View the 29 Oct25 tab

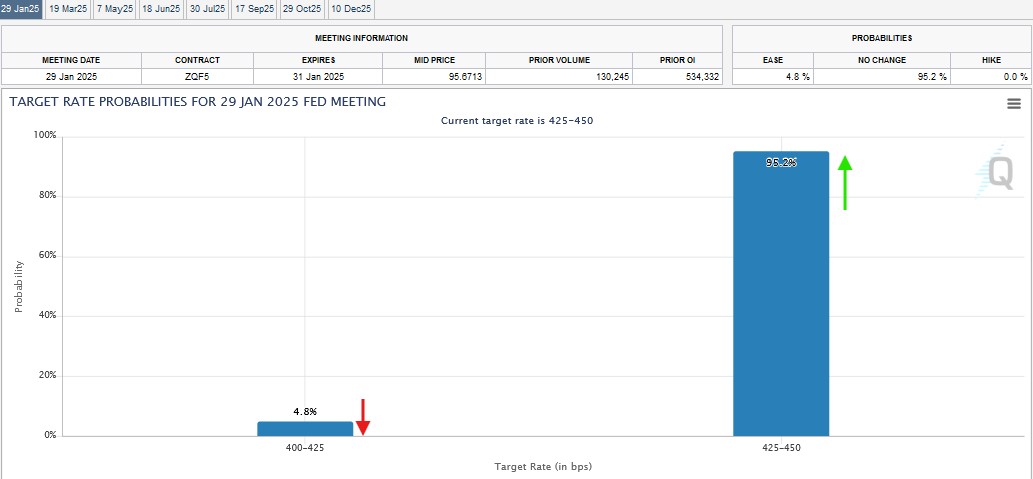click(302, 8)
